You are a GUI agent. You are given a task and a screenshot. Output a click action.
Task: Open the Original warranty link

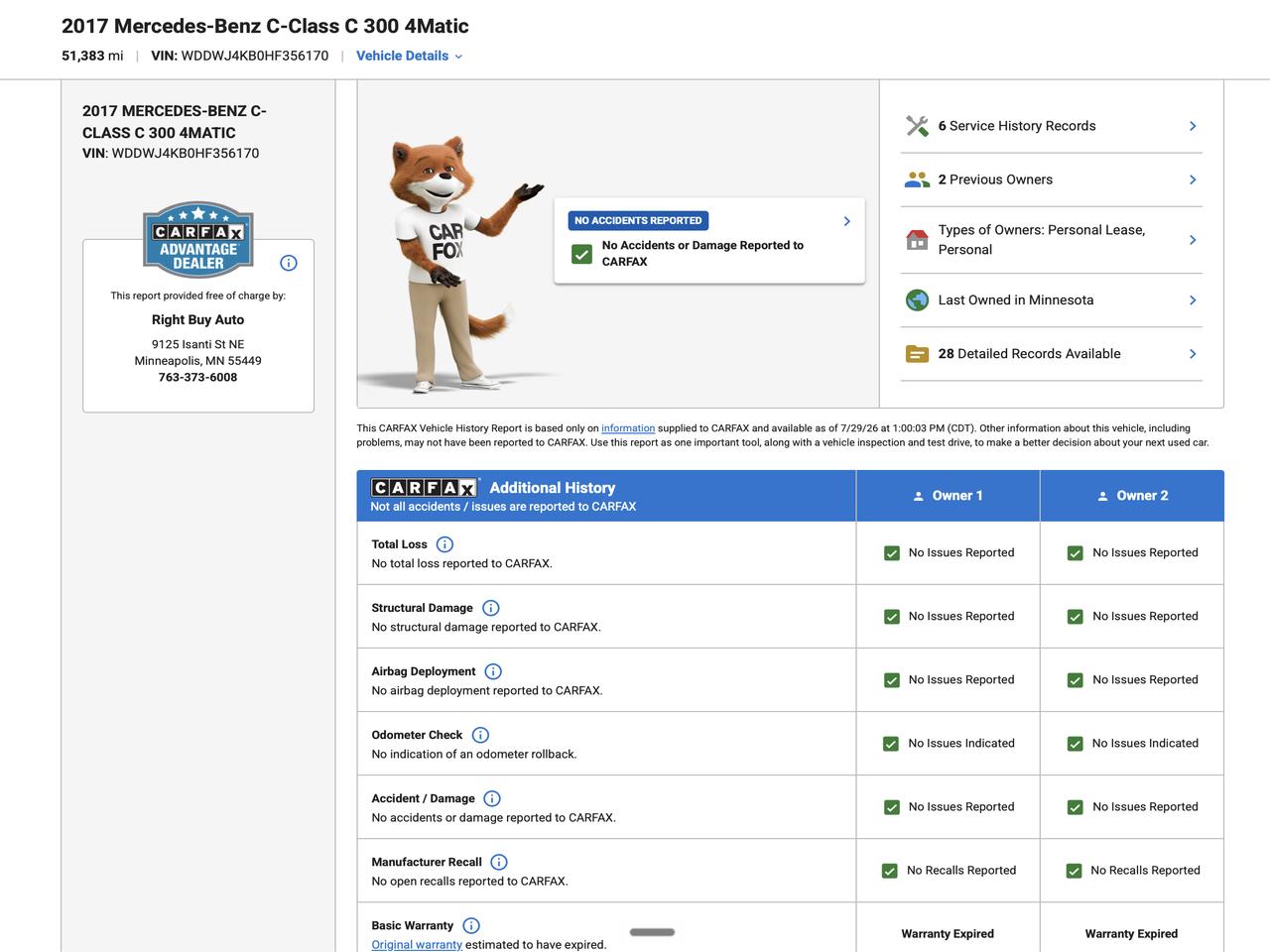[x=417, y=945]
